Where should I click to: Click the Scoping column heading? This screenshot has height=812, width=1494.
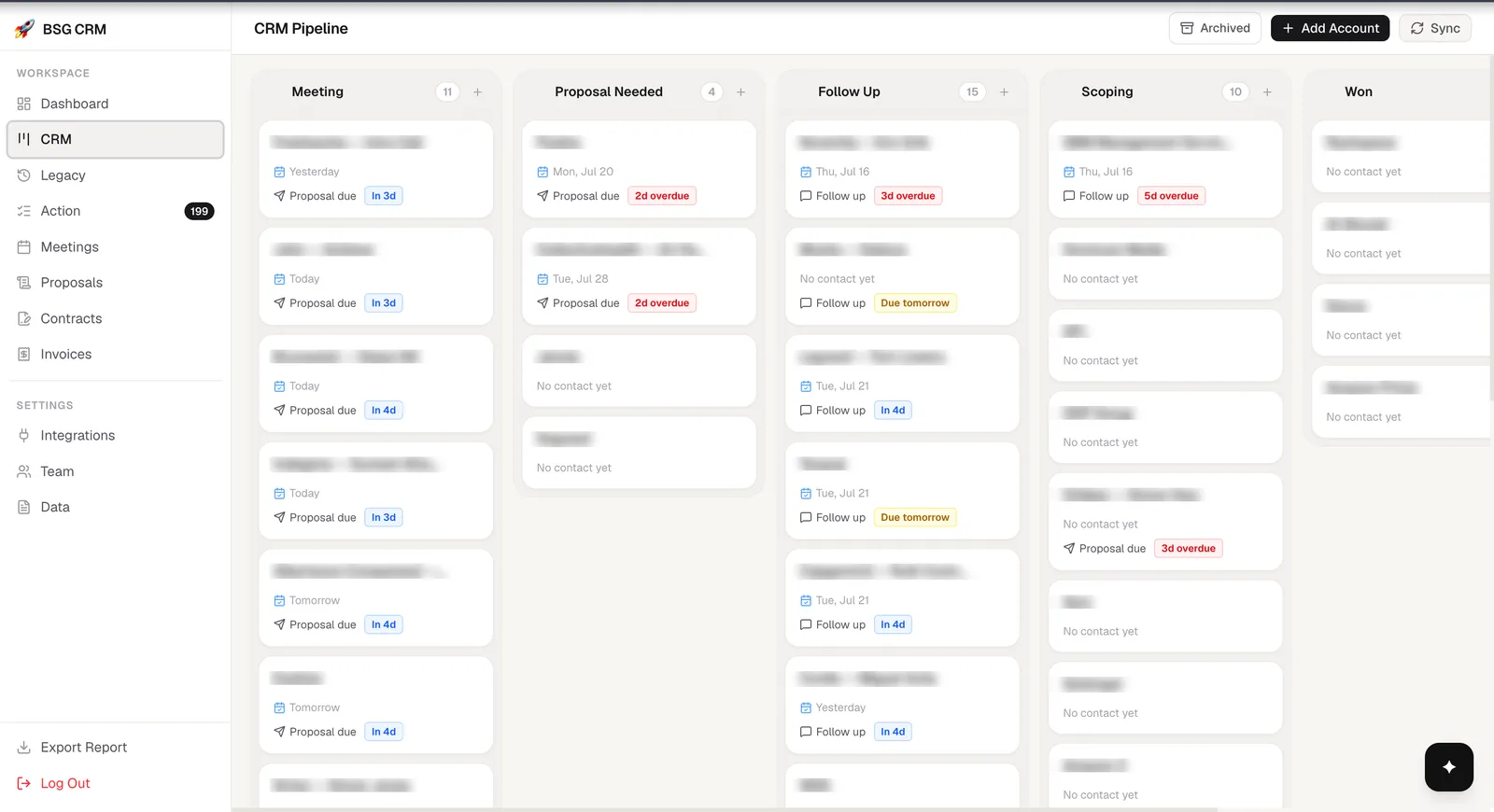(x=1107, y=92)
